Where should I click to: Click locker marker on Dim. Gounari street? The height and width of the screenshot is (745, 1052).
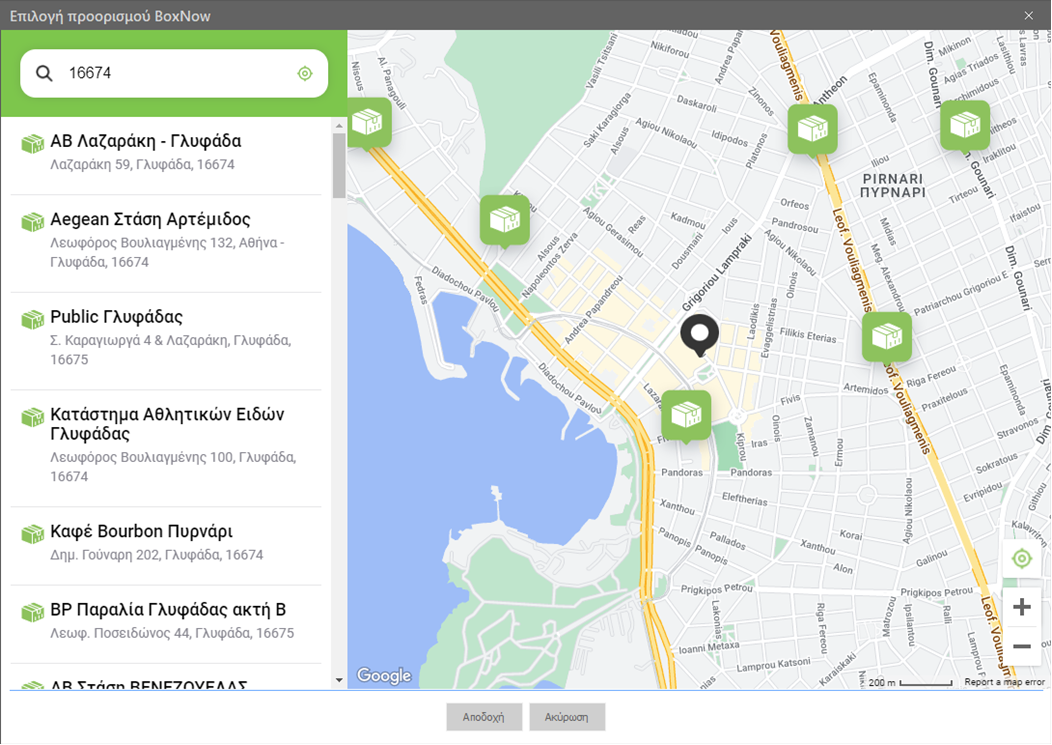[965, 126]
